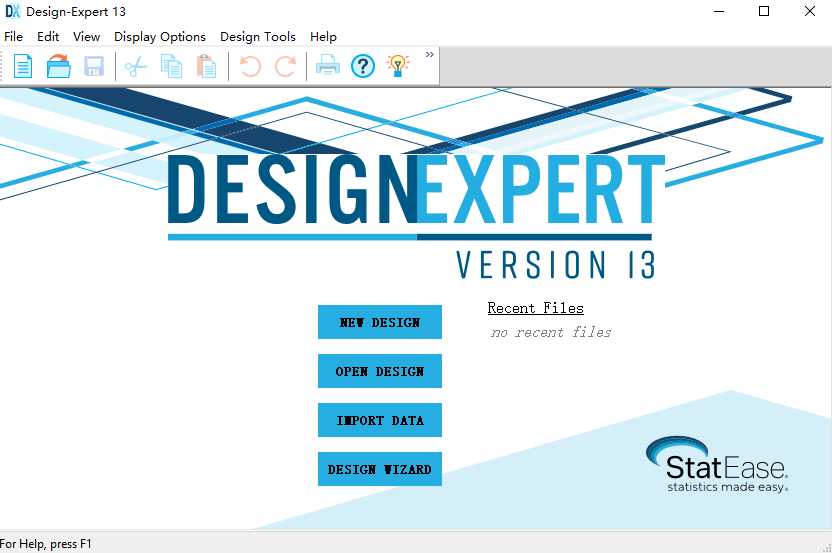Click the Cut scissors icon
Image resolution: width=832 pixels, height=553 pixels.
point(136,66)
